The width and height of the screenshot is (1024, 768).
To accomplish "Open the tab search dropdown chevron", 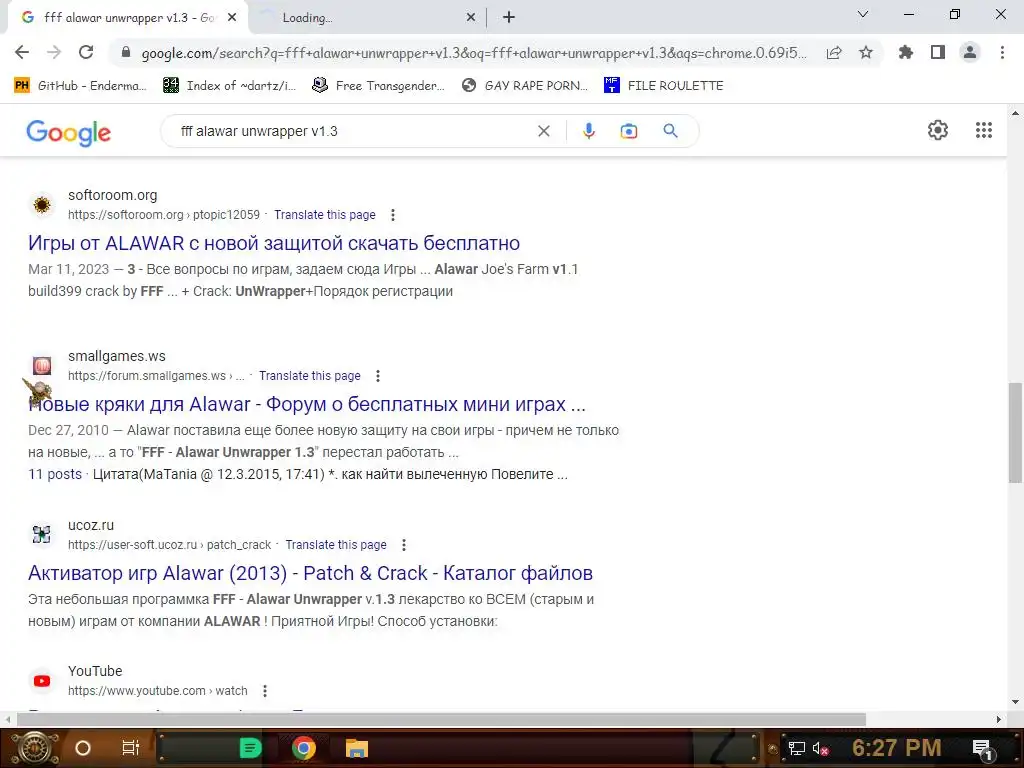I will [x=863, y=14].
